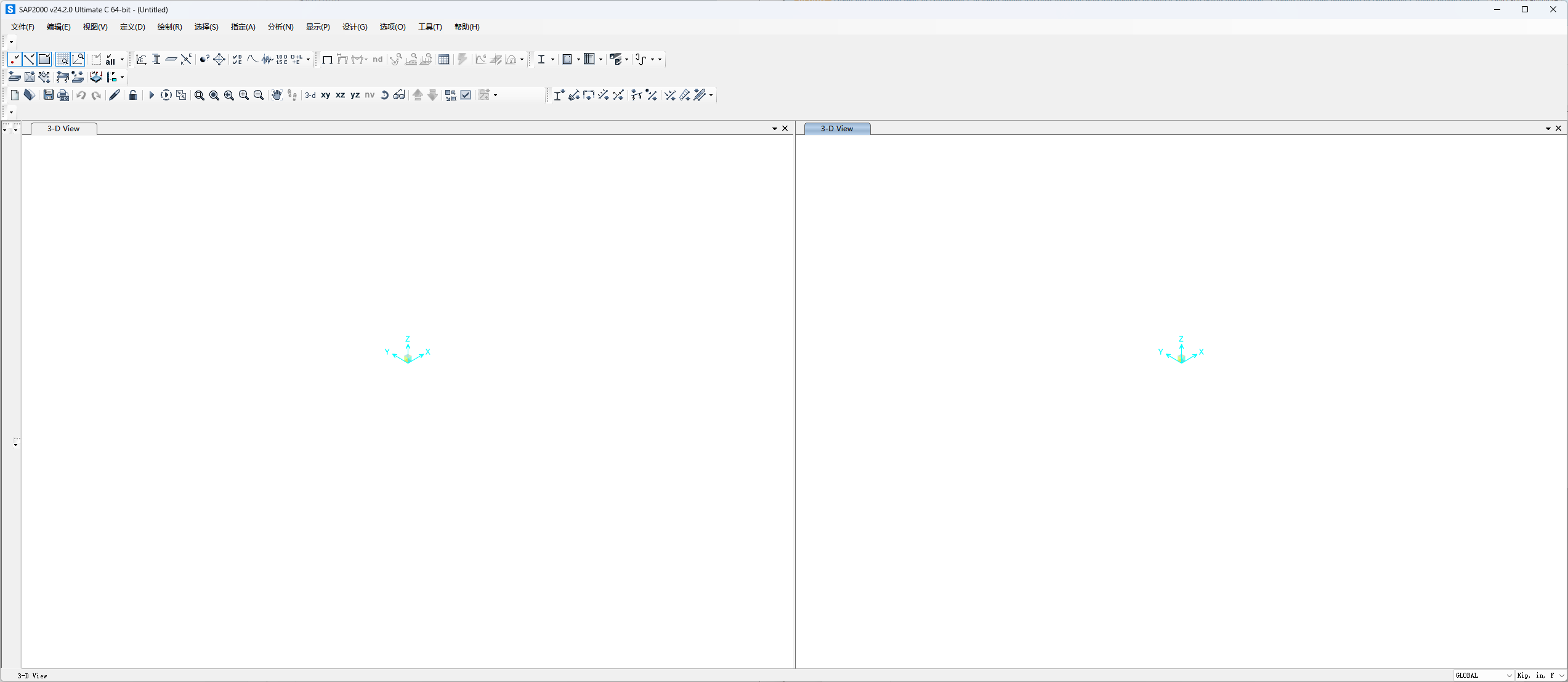Click the Undo arrow icon
This screenshot has height=682, width=1568.
[x=81, y=95]
